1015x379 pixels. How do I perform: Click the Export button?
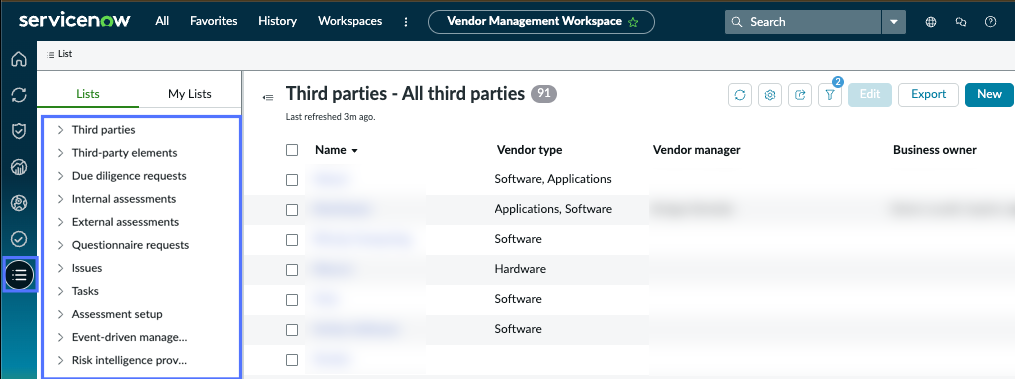tap(929, 95)
